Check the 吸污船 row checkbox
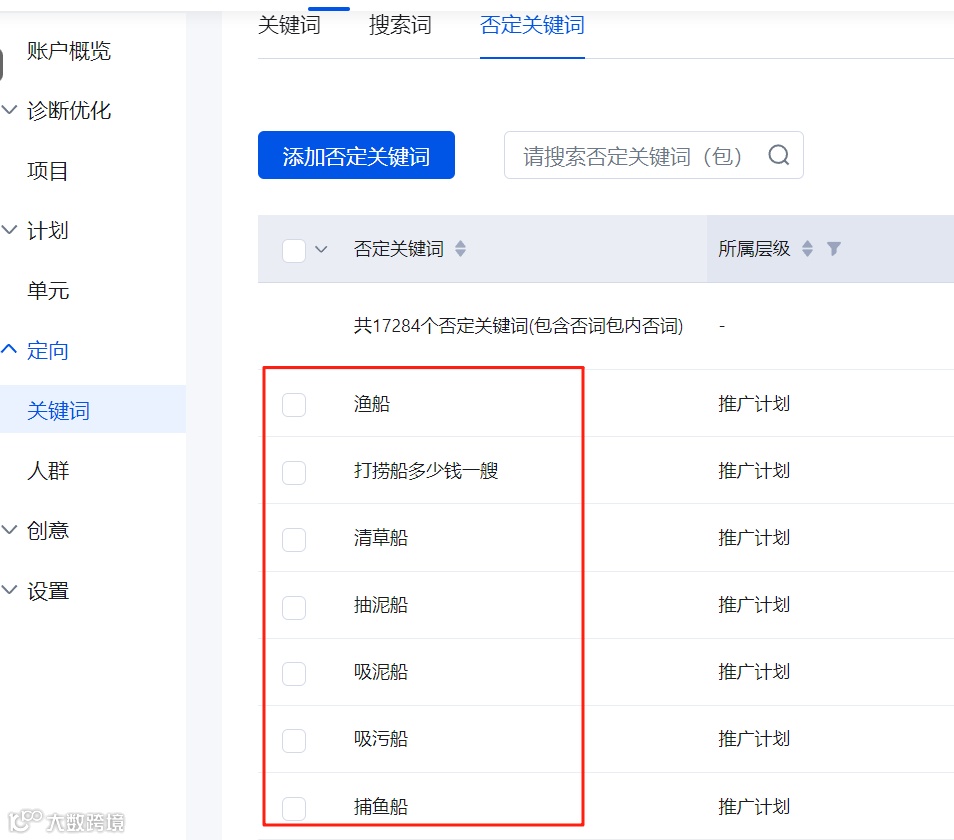The height and width of the screenshot is (840, 954). click(294, 741)
